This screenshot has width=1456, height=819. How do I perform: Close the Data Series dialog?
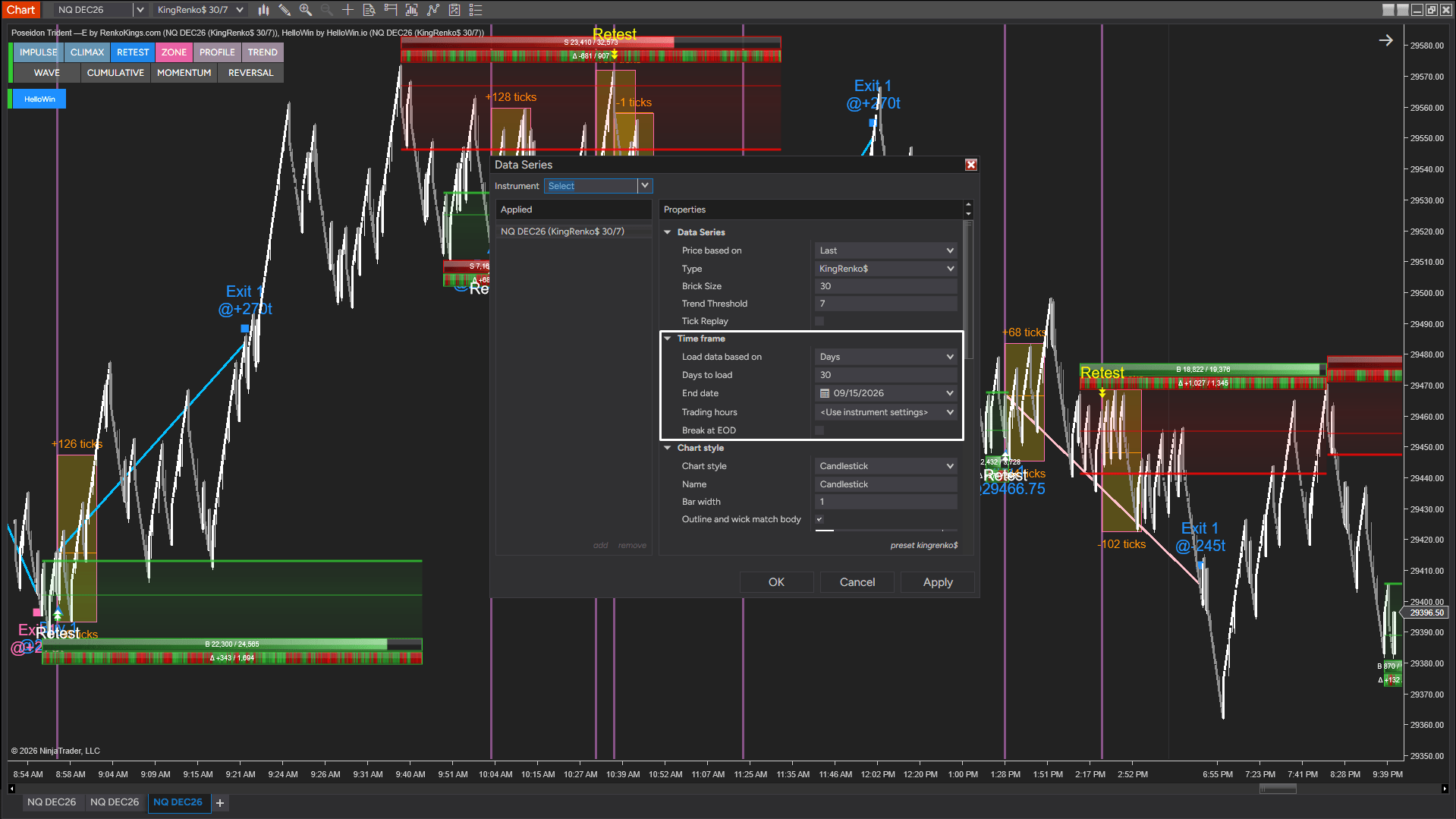click(970, 165)
